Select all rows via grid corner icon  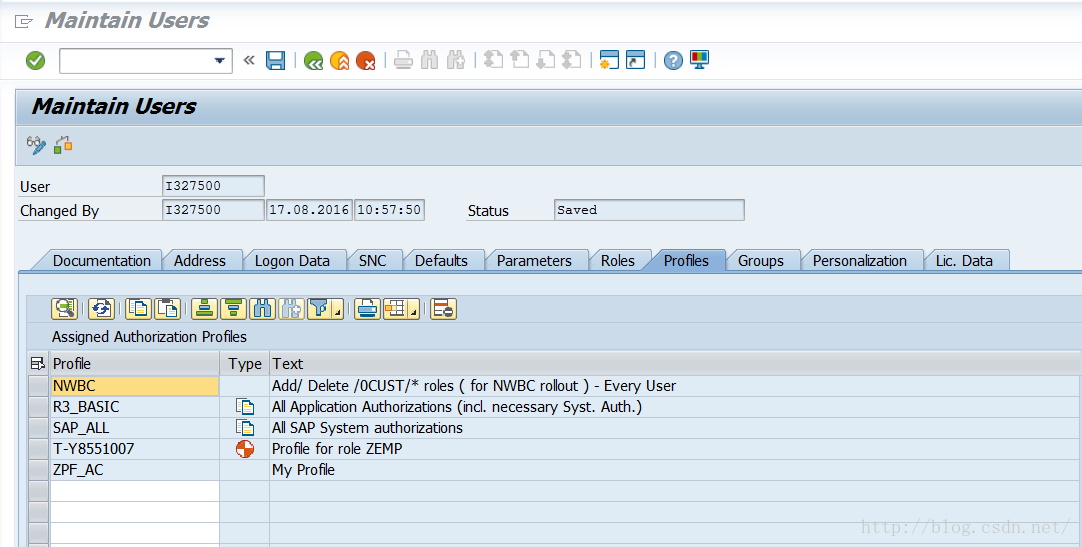pyautogui.click(x=38, y=364)
